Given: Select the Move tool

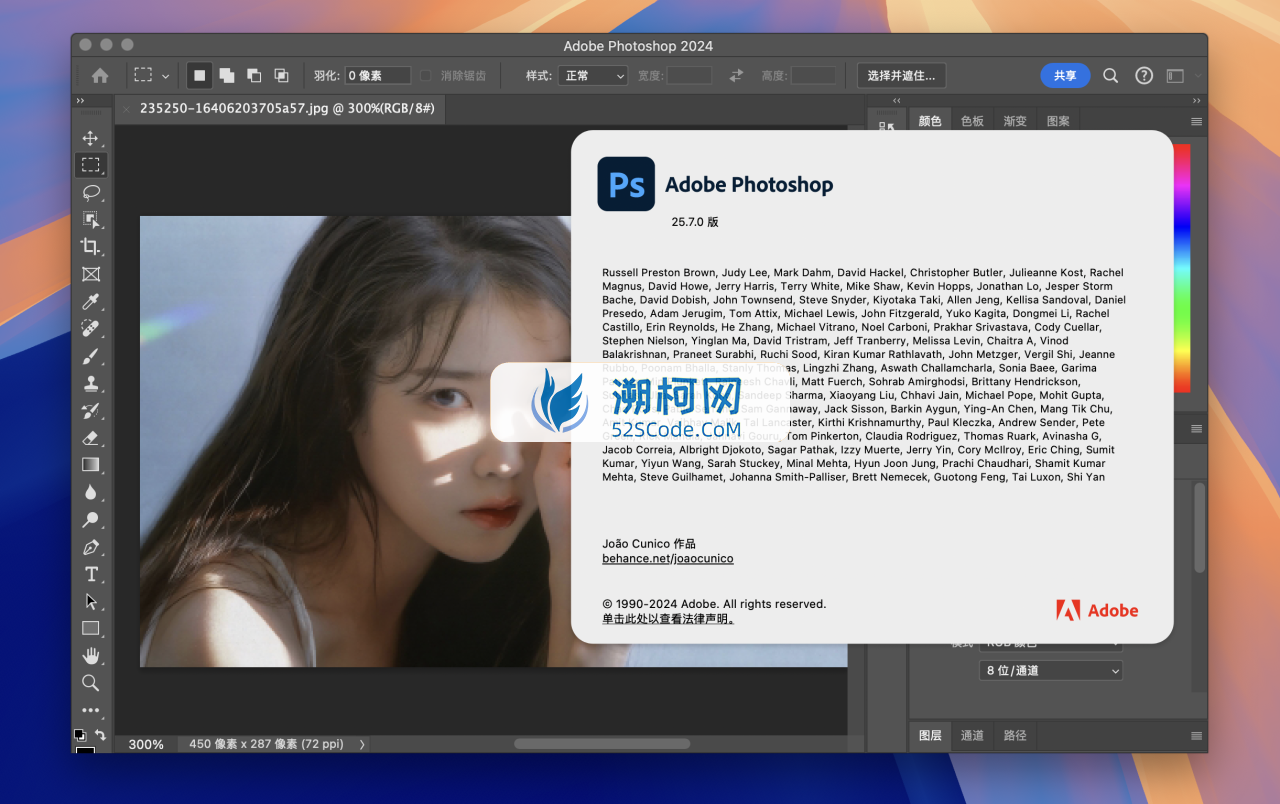Looking at the screenshot, I should pos(91,138).
